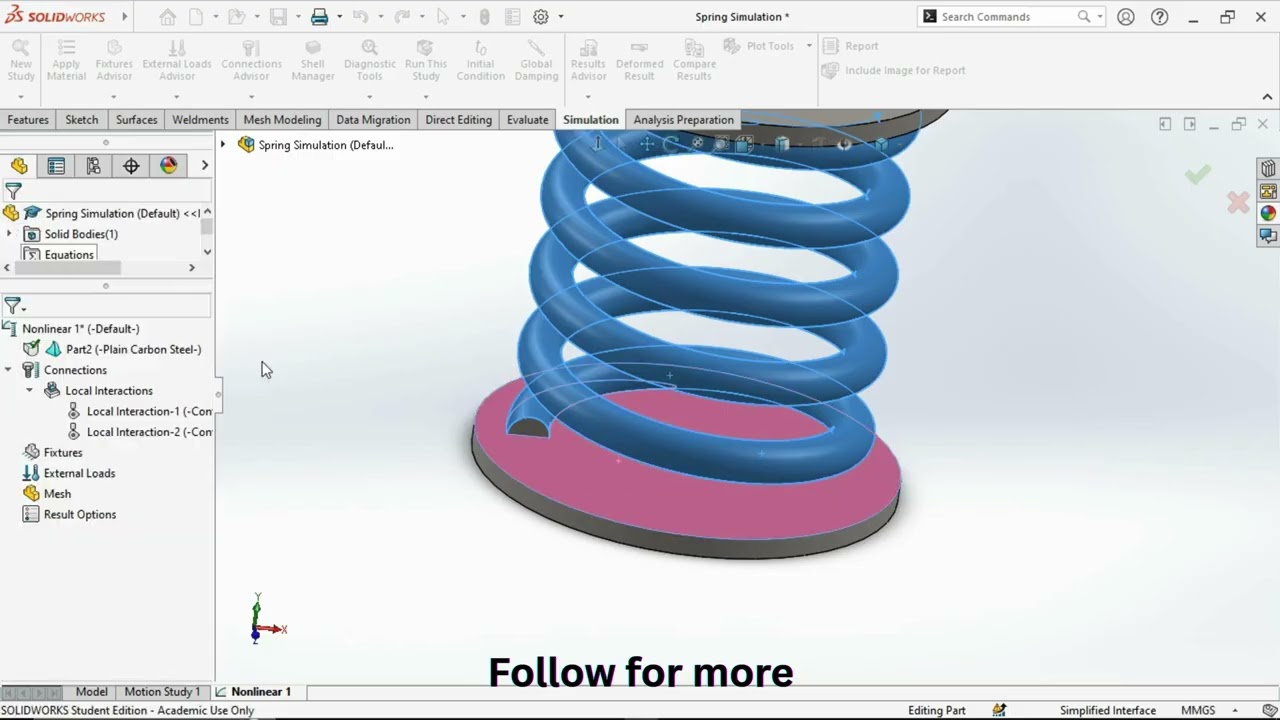Open the New Study dropdown arrow
1280x720 pixels.
tap(21, 97)
